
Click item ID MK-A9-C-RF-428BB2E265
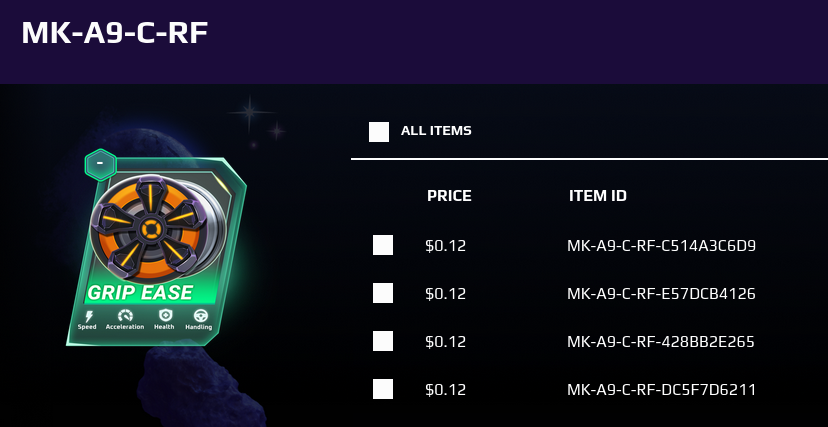pyautogui.click(x=661, y=341)
